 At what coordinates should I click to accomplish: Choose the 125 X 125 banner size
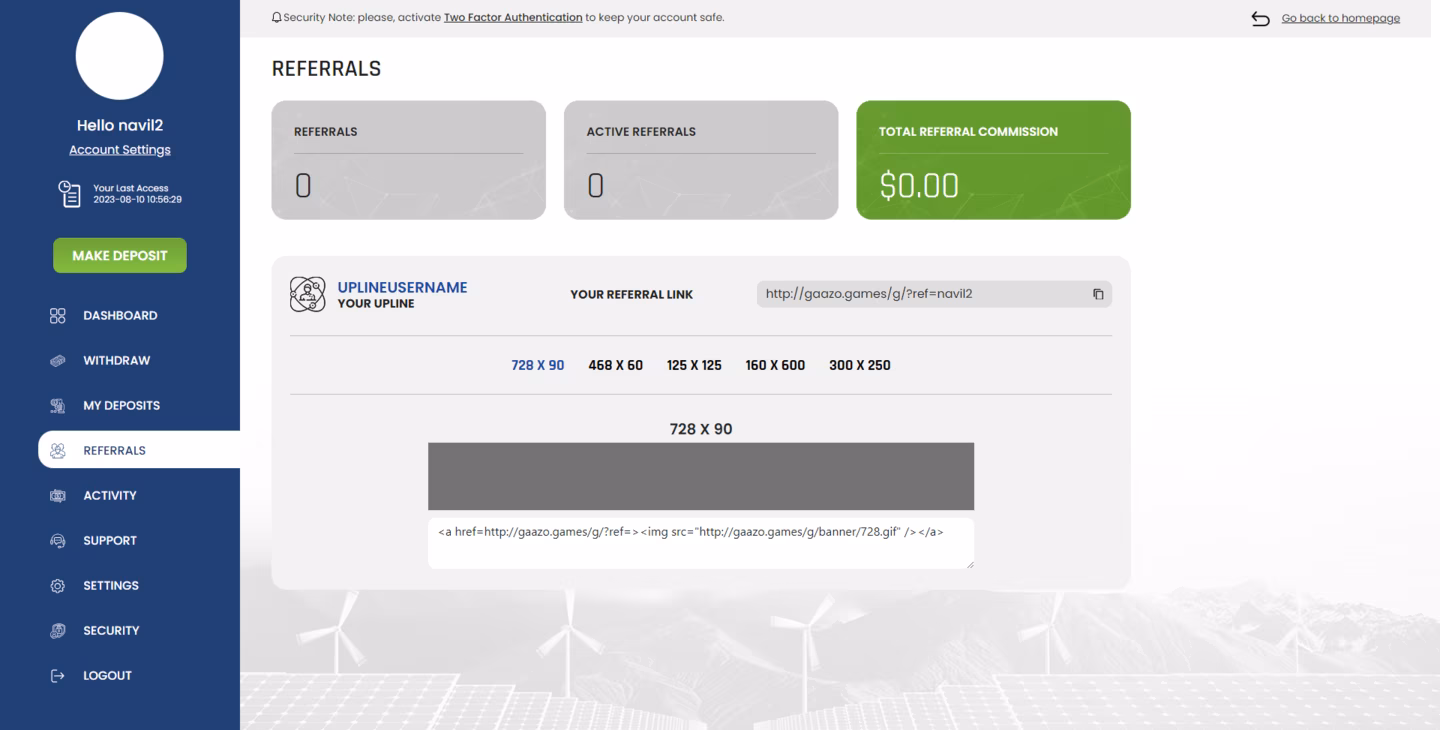pos(694,365)
